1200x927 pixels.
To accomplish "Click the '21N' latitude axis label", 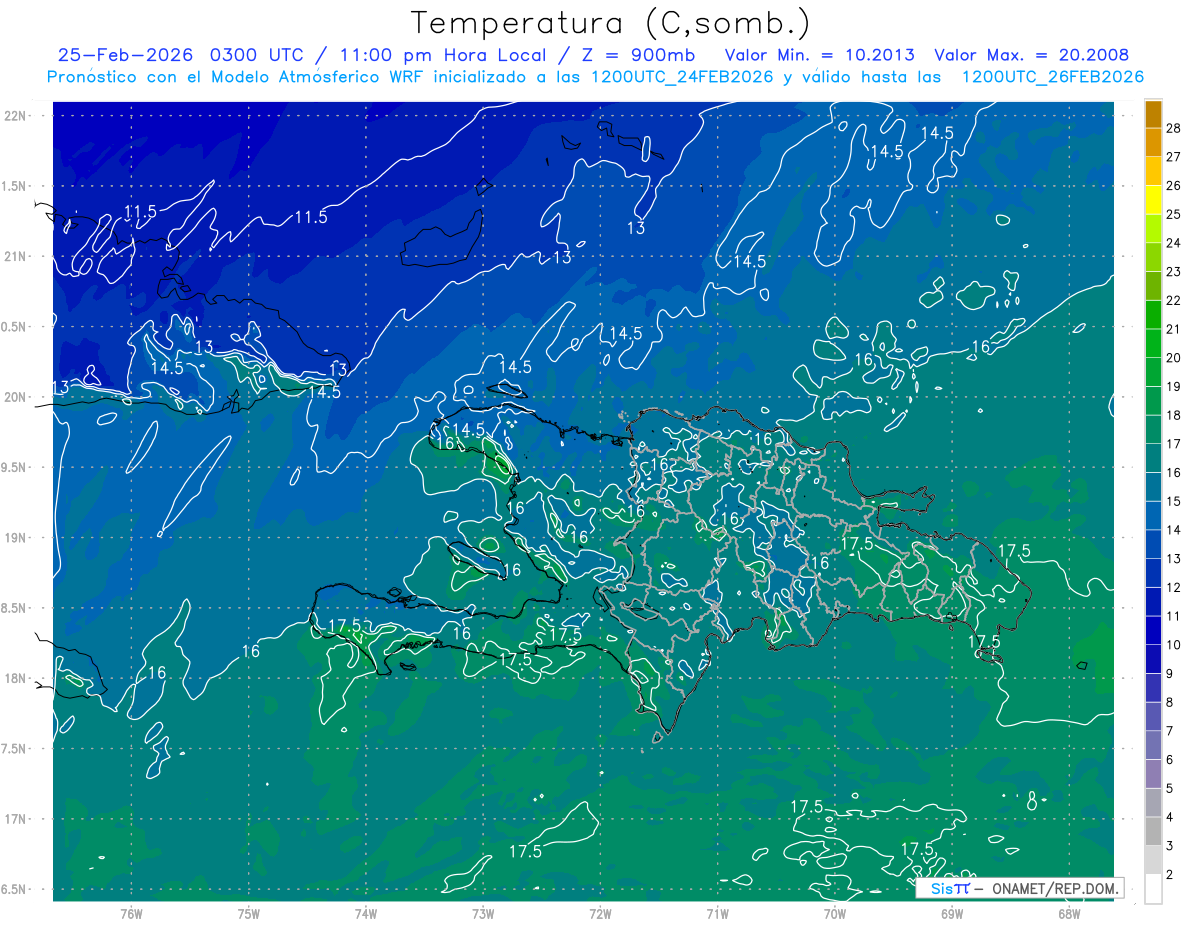I will click(x=17, y=256).
